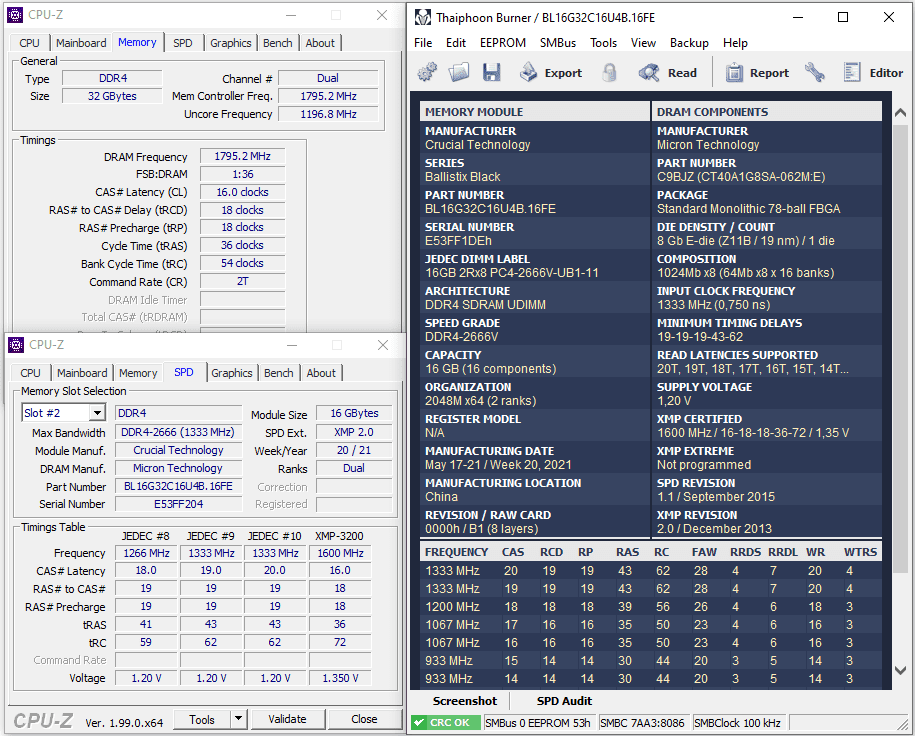The height and width of the screenshot is (736, 915).
Task: Switch to Mainboard tab in lower CPU-Z window
Action: [82, 373]
